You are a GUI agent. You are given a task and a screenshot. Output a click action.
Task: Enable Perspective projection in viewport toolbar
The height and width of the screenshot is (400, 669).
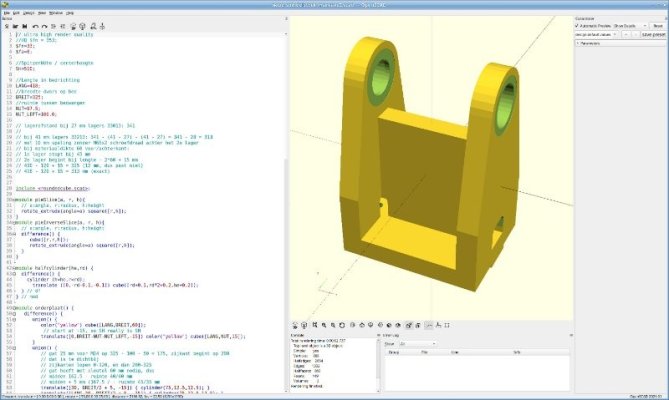pos(408,325)
